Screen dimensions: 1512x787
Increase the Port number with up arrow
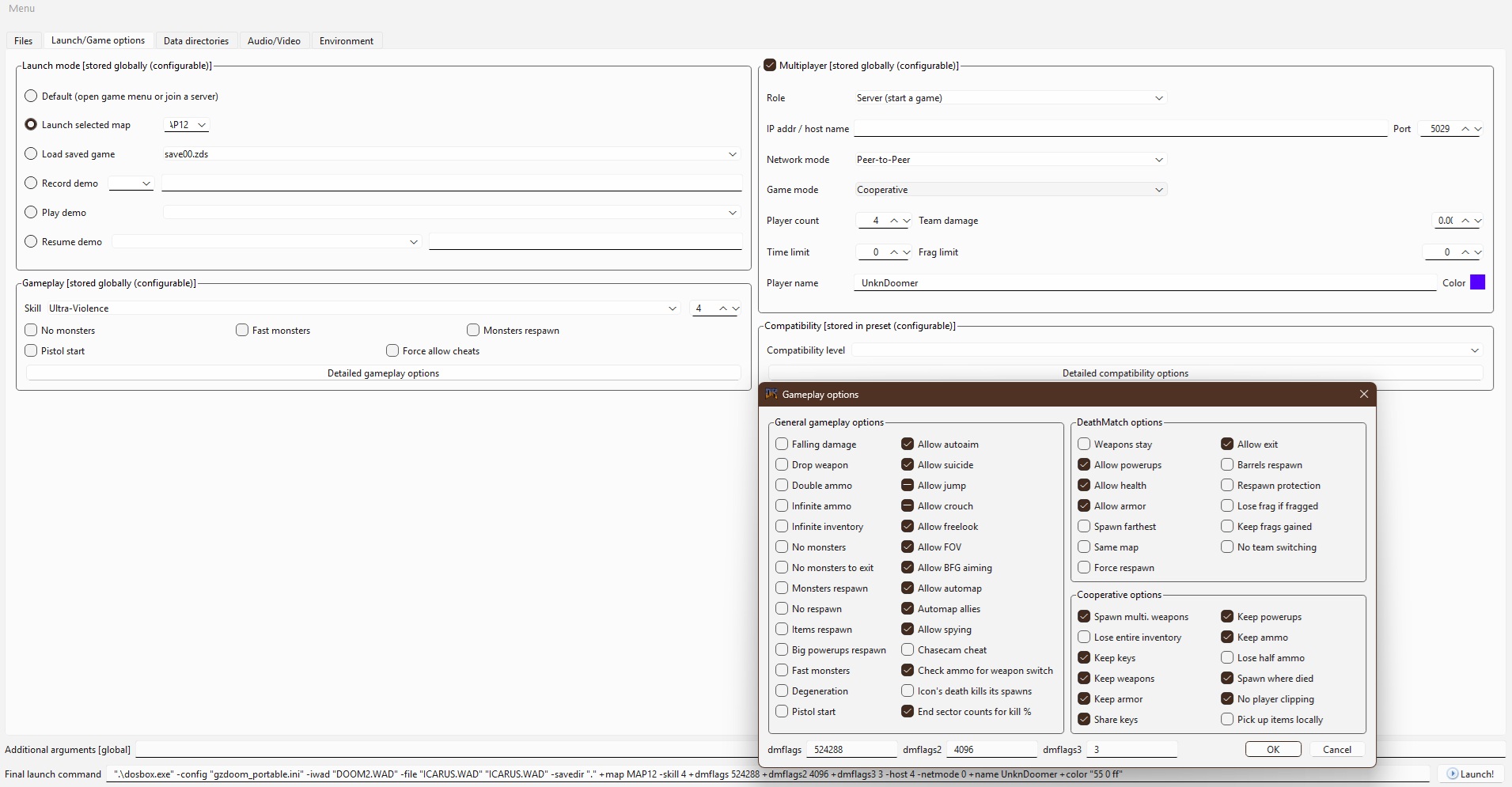pos(1465,129)
